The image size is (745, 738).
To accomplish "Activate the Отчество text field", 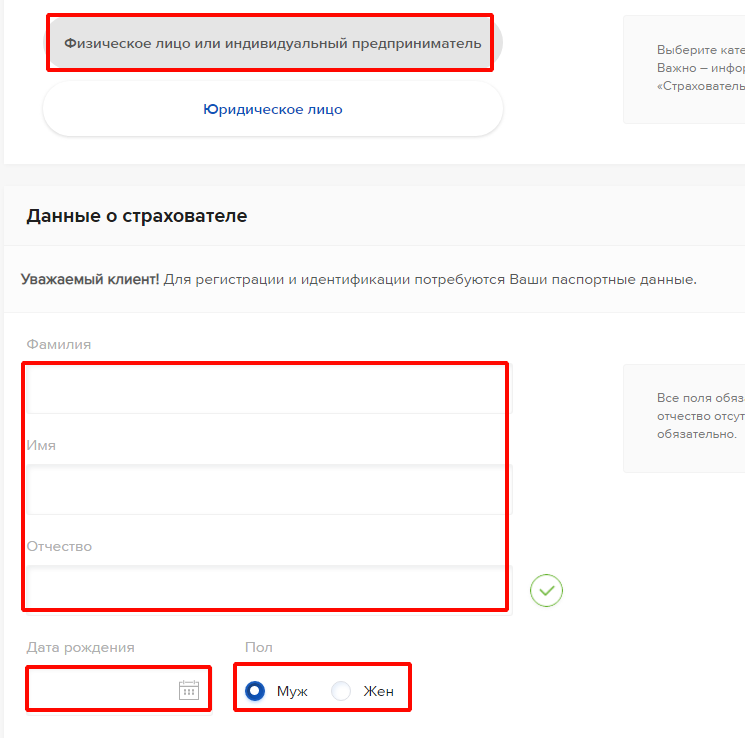I will 269,590.
